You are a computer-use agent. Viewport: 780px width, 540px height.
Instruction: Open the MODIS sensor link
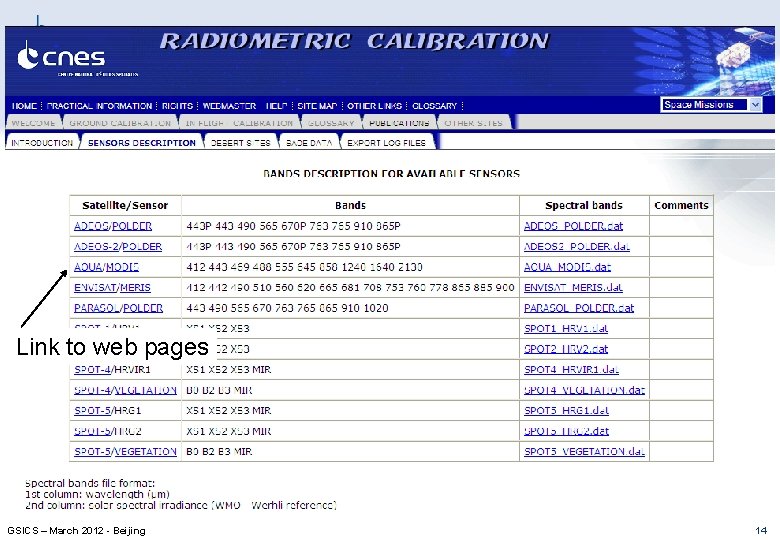click(122, 267)
